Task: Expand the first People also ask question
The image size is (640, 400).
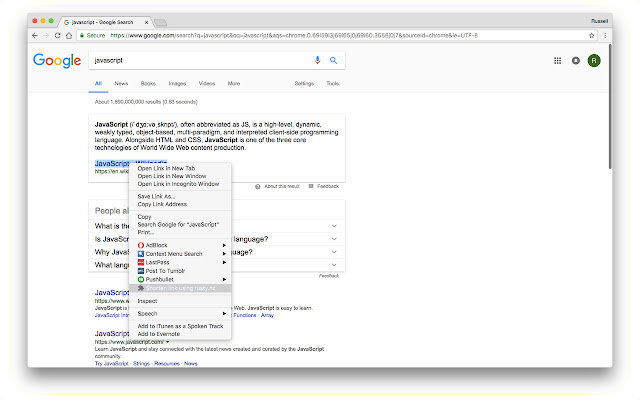Action: point(334,226)
